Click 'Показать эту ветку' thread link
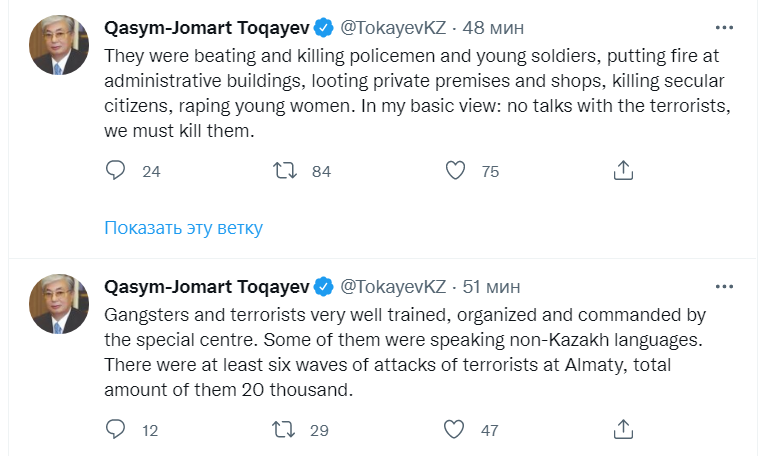The image size is (762, 456). click(x=183, y=228)
